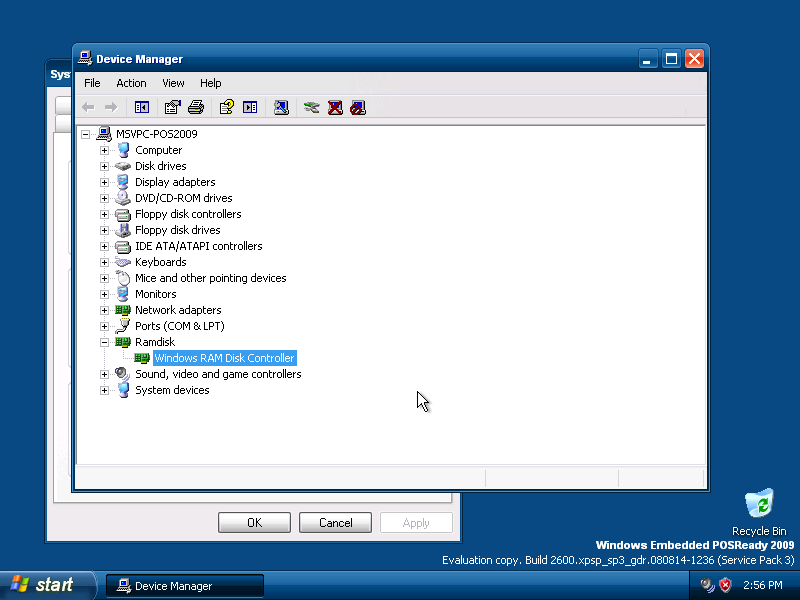
Task: Click the volume tray icon
Action: tap(707, 585)
